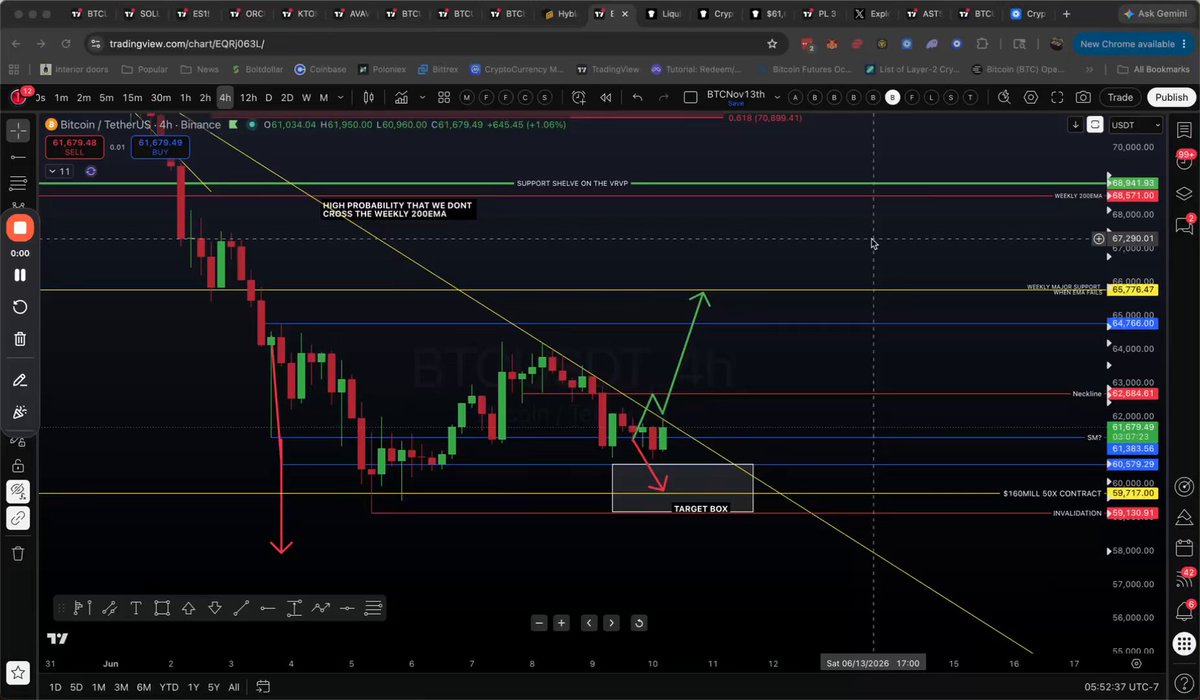Undo the last chart action
This screenshot has height=700, width=1200.
[x=638, y=97]
